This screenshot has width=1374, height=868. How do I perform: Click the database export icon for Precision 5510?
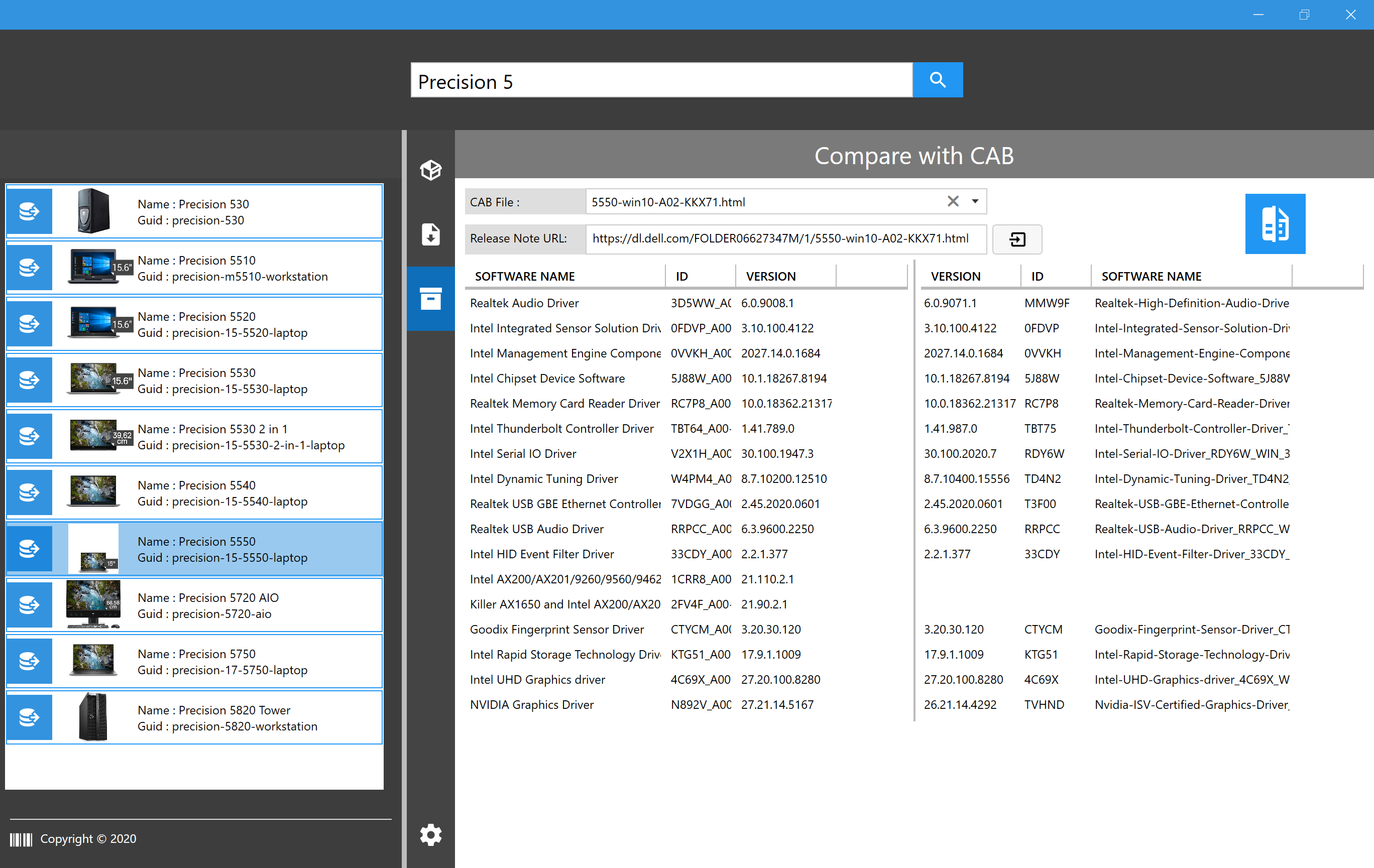tap(29, 268)
